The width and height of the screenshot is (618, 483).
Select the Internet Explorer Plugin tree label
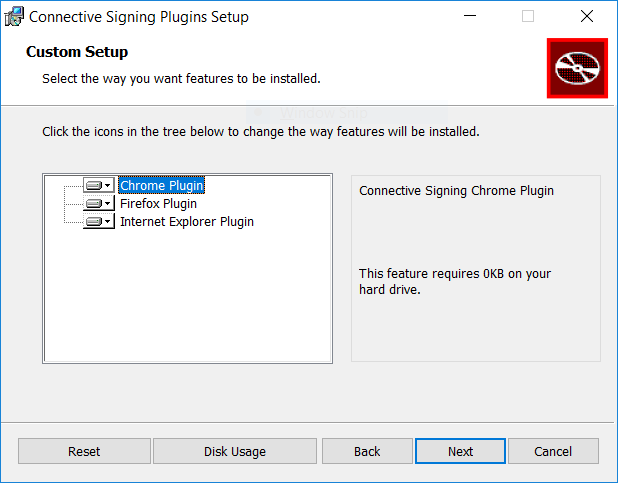pos(186,221)
